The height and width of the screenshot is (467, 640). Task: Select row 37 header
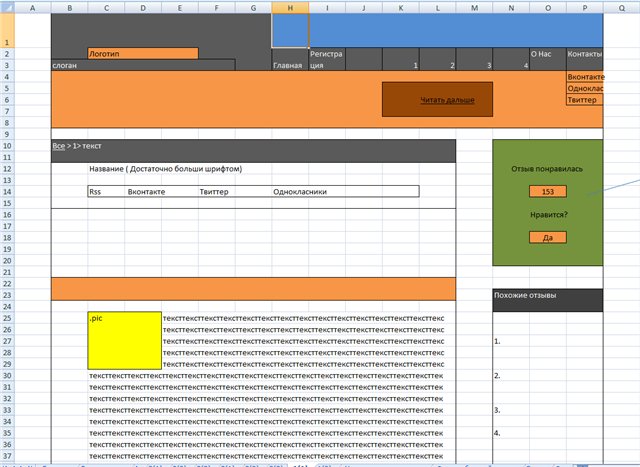pyautogui.click(x=7, y=456)
